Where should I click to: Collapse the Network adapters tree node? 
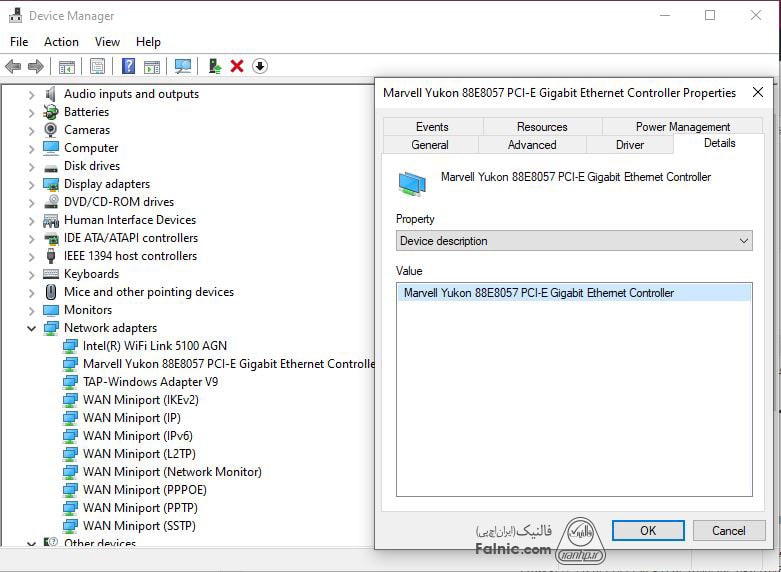31,328
